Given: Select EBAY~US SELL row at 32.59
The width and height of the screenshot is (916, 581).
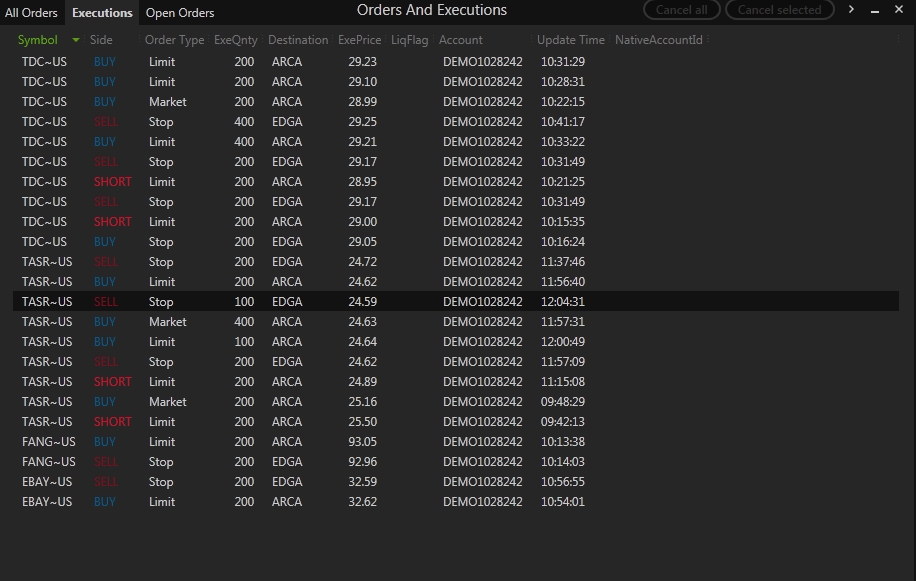Looking at the screenshot, I should tap(456, 482).
